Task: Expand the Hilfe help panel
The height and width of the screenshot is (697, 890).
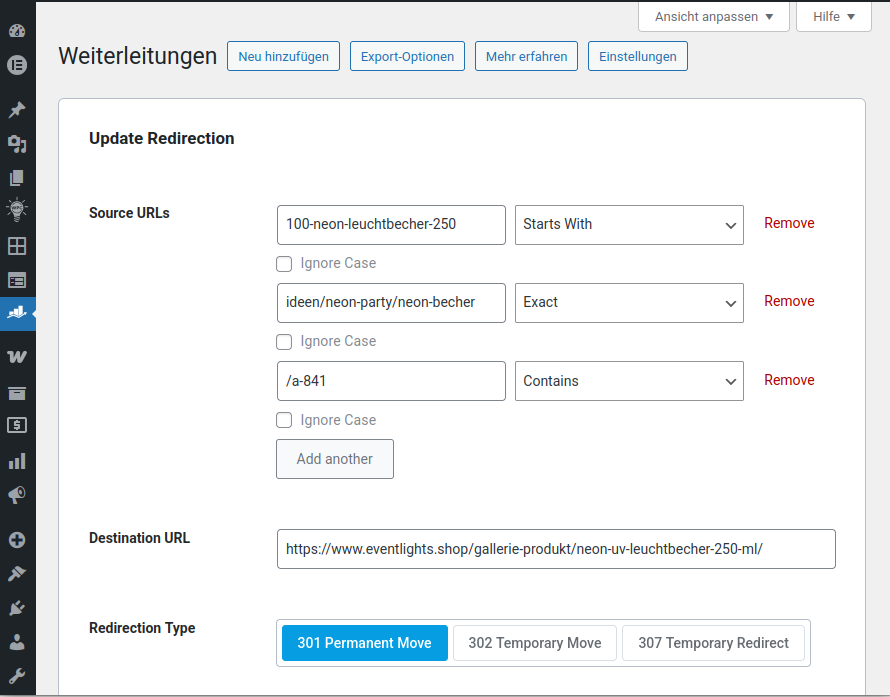Action: [833, 16]
